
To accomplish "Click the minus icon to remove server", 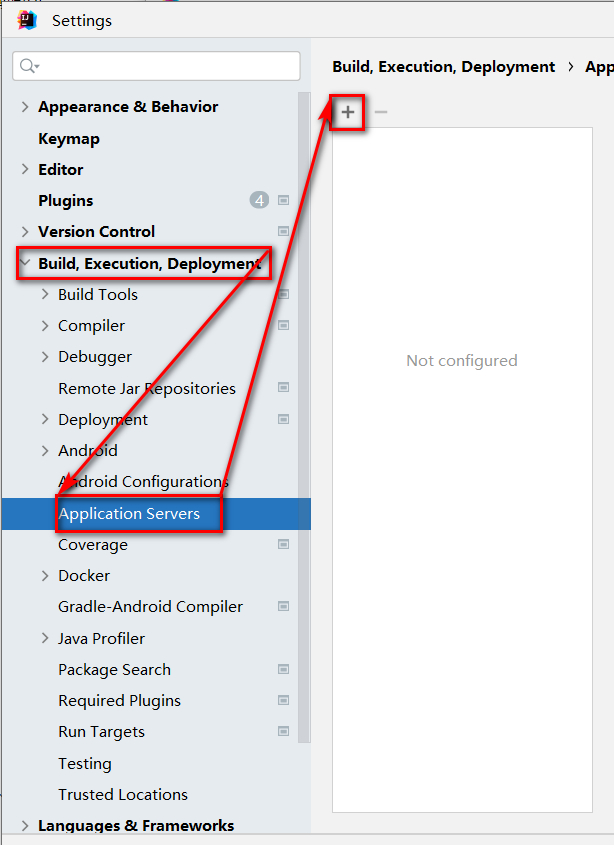I will click(380, 113).
